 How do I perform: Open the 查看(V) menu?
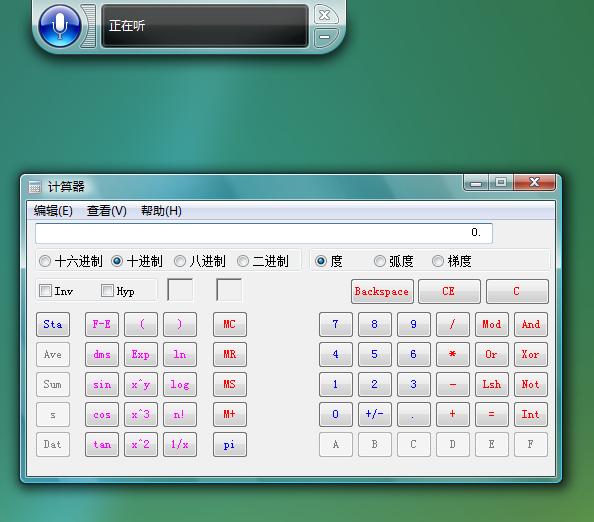(x=107, y=211)
